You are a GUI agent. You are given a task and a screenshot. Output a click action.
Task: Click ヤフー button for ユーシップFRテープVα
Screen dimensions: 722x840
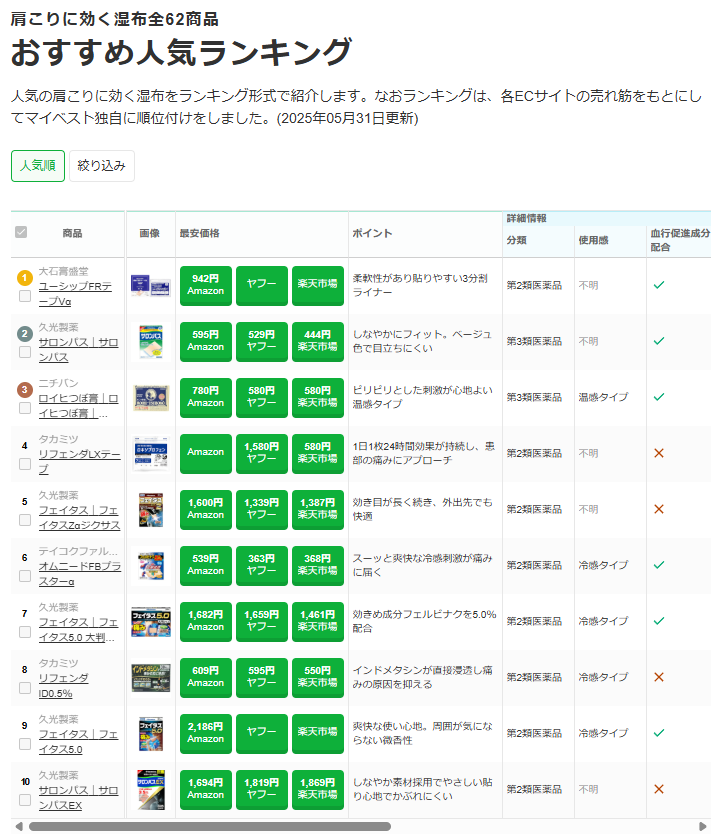[x=262, y=286]
